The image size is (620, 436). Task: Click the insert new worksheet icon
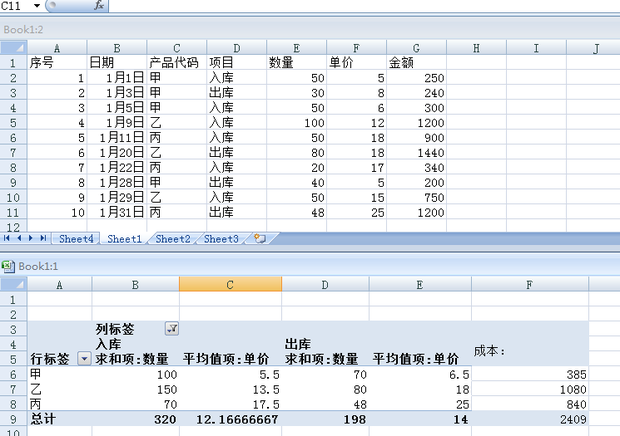pyautogui.click(x=260, y=238)
